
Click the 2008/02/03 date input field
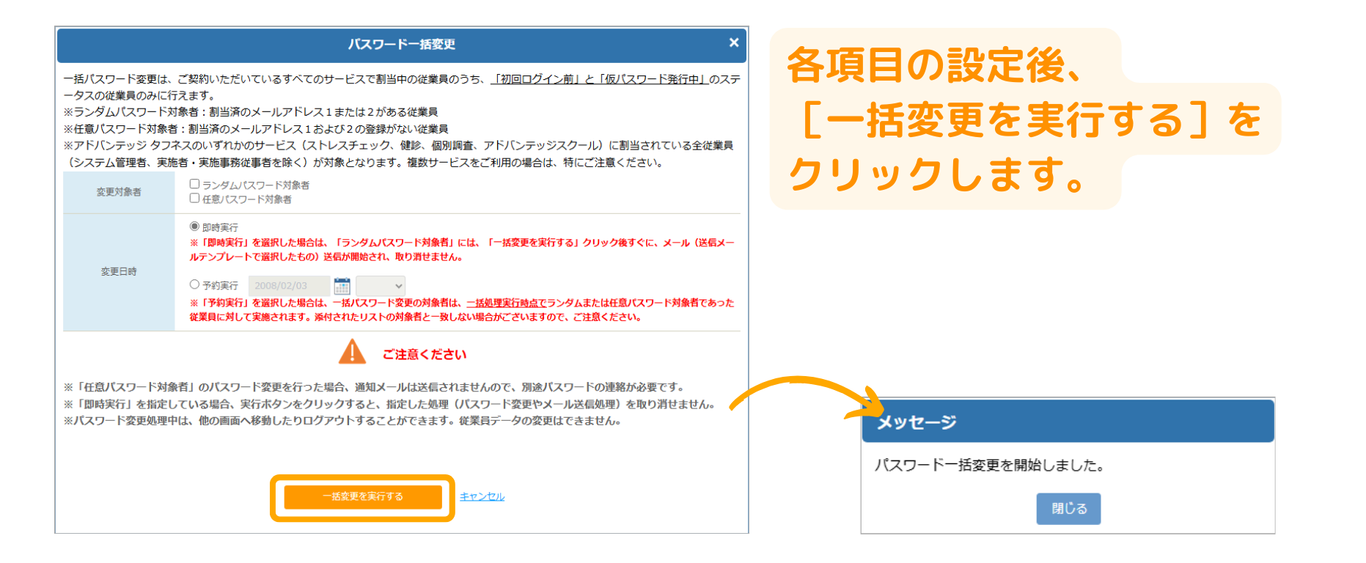(288, 286)
